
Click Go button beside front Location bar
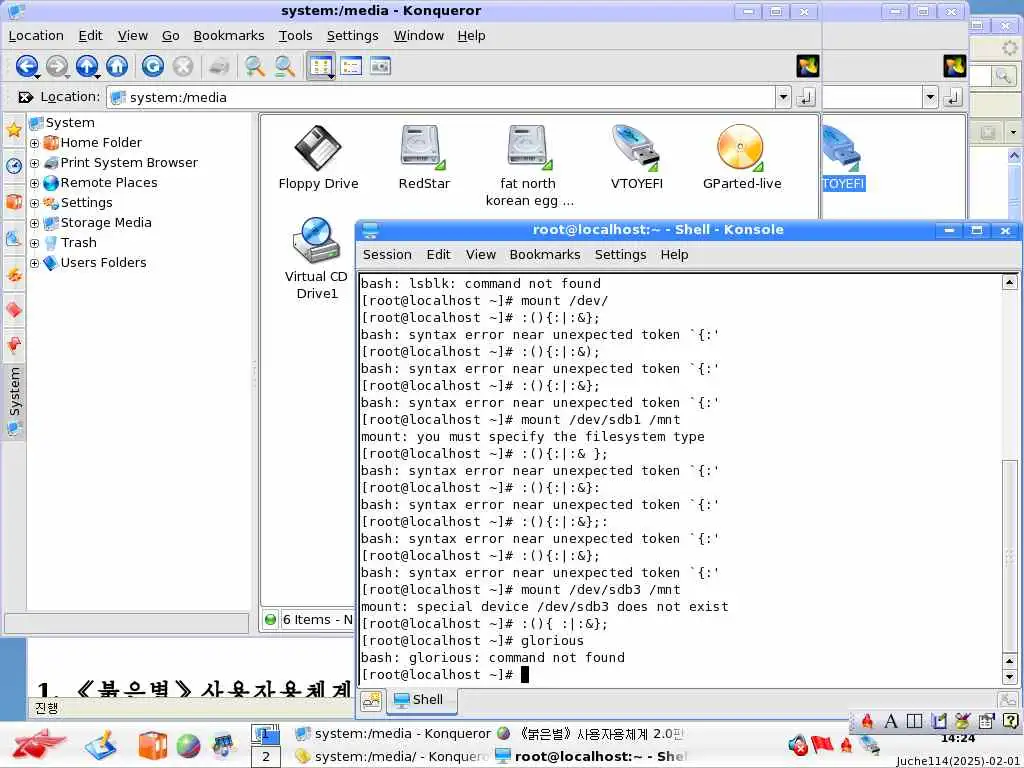pos(806,97)
